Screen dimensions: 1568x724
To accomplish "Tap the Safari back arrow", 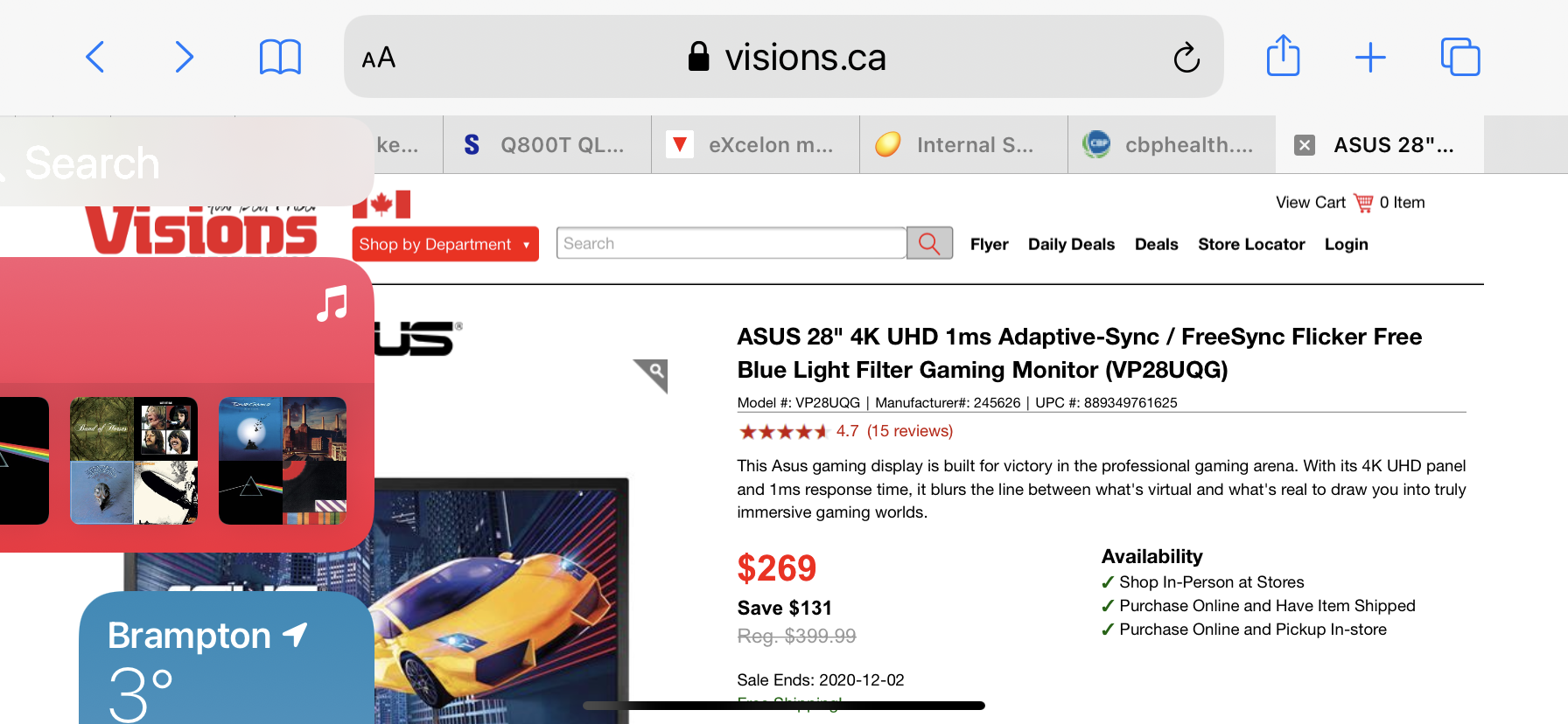I will click(x=95, y=58).
